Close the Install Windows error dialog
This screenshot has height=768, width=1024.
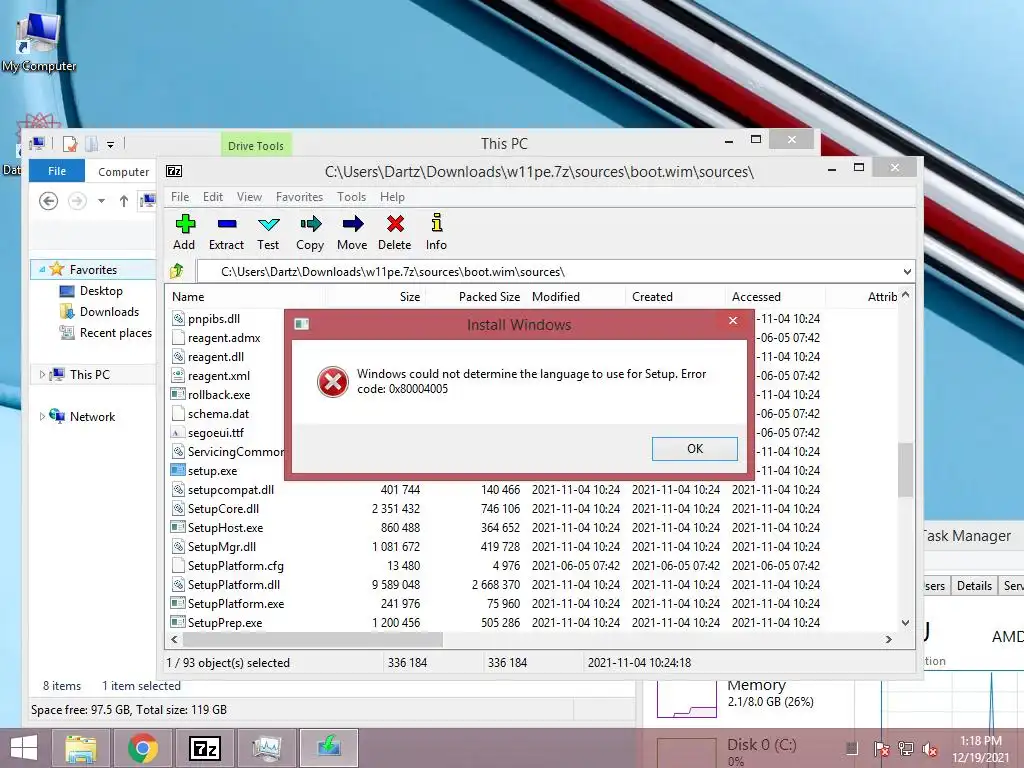click(733, 321)
